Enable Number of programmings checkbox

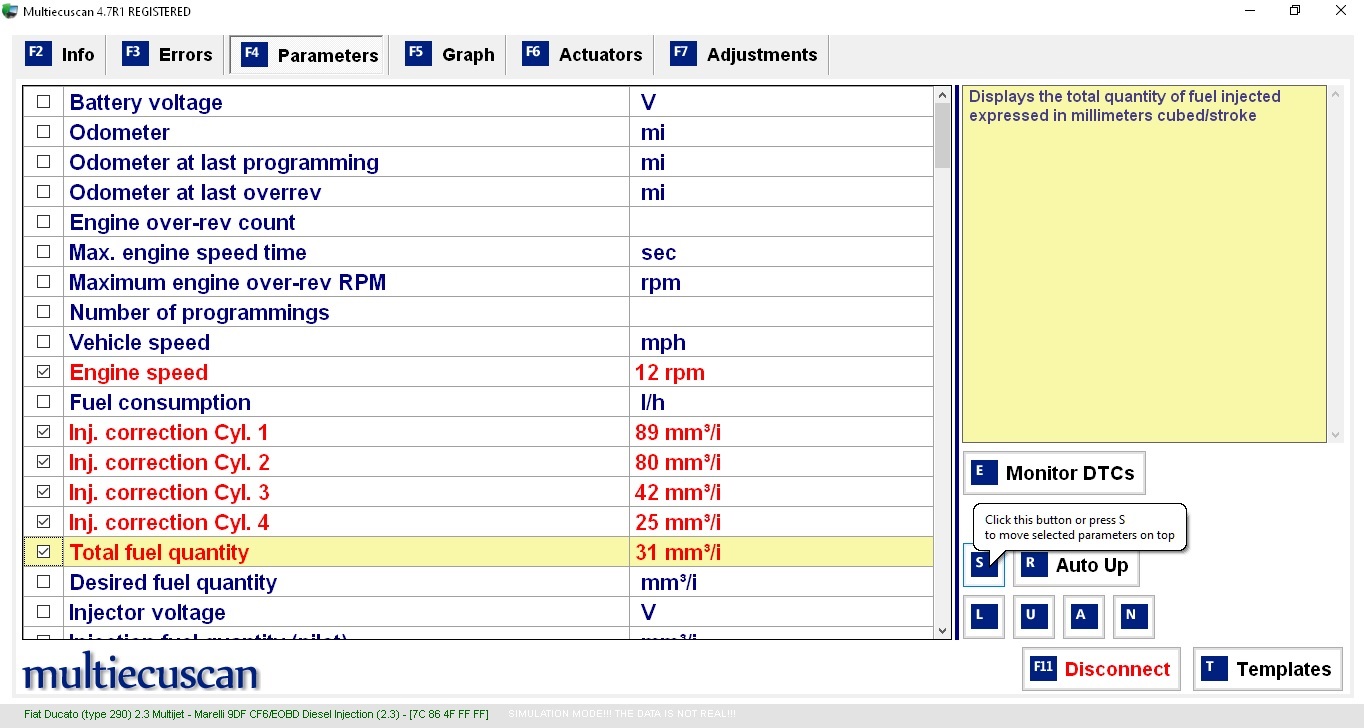pos(43,312)
